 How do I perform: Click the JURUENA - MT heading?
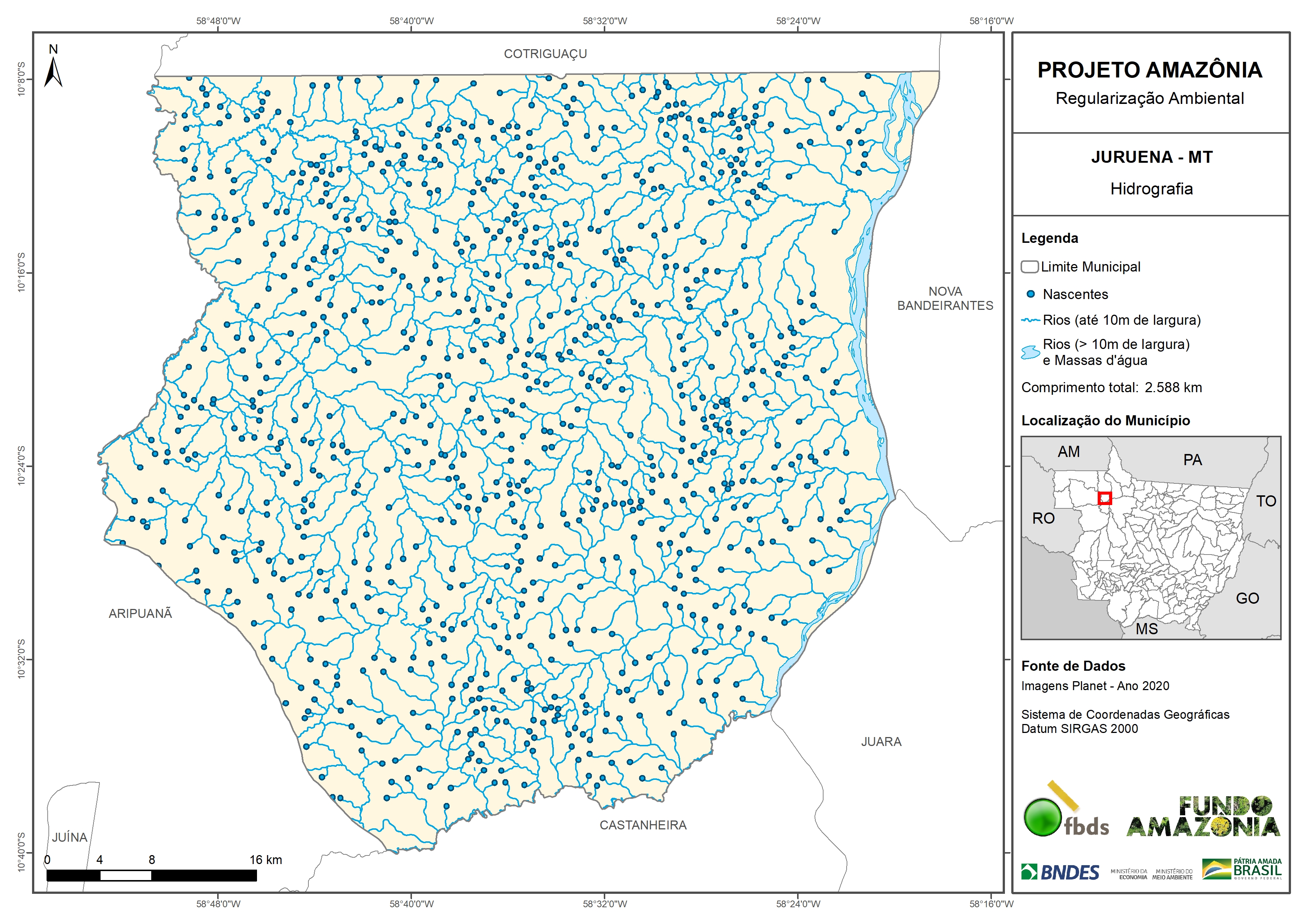click(x=1152, y=157)
